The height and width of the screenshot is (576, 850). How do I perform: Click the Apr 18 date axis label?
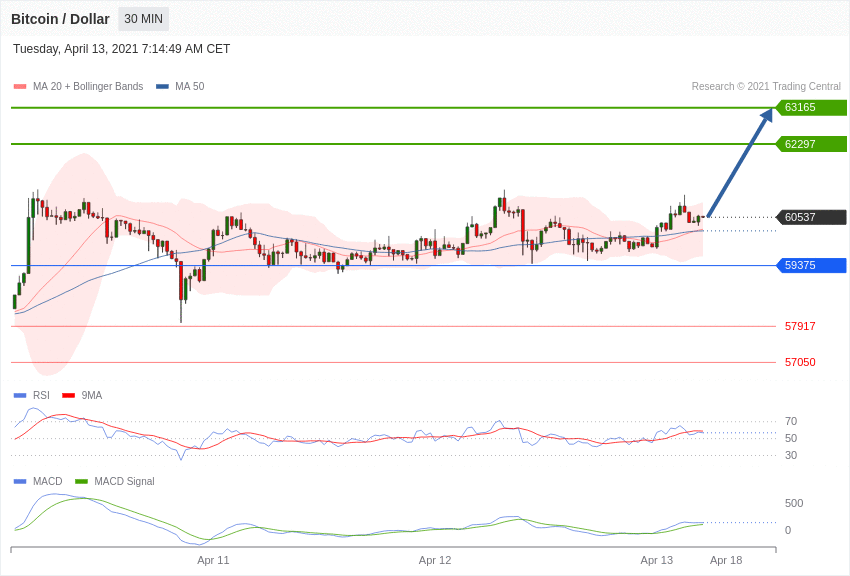tap(726, 560)
